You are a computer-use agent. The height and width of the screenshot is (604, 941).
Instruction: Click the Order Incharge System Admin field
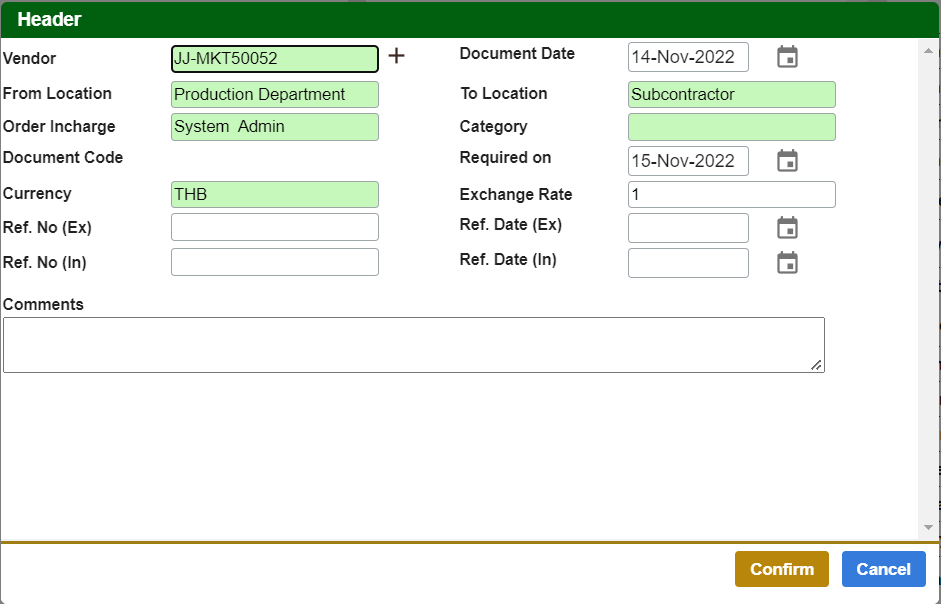coord(274,127)
